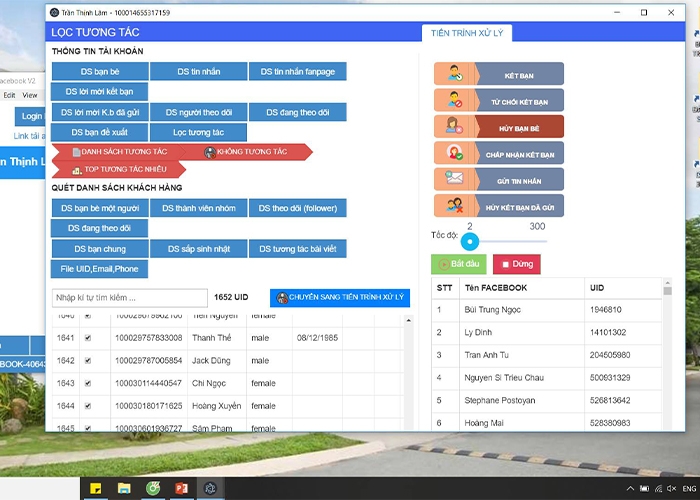
Task: Click the DS lời mời K.b đã gửi button
Action: tap(100, 112)
